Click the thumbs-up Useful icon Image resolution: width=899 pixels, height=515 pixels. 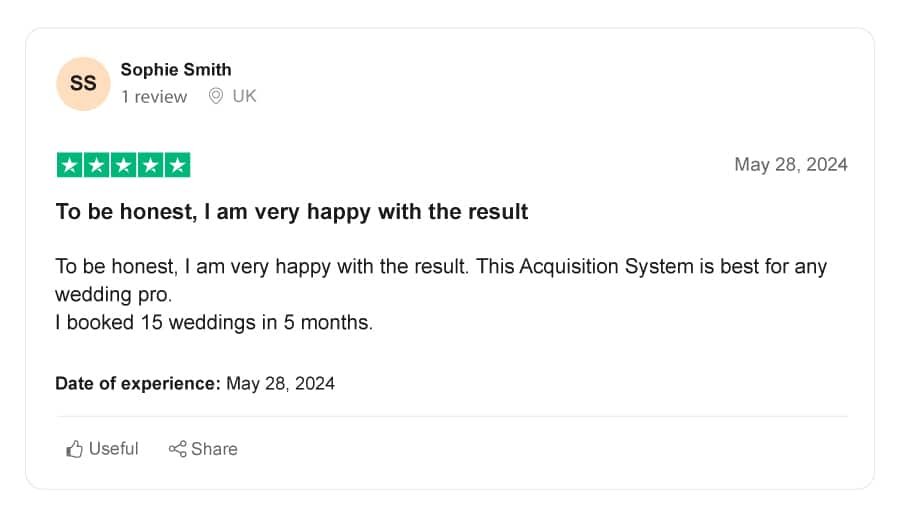click(x=75, y=449)
